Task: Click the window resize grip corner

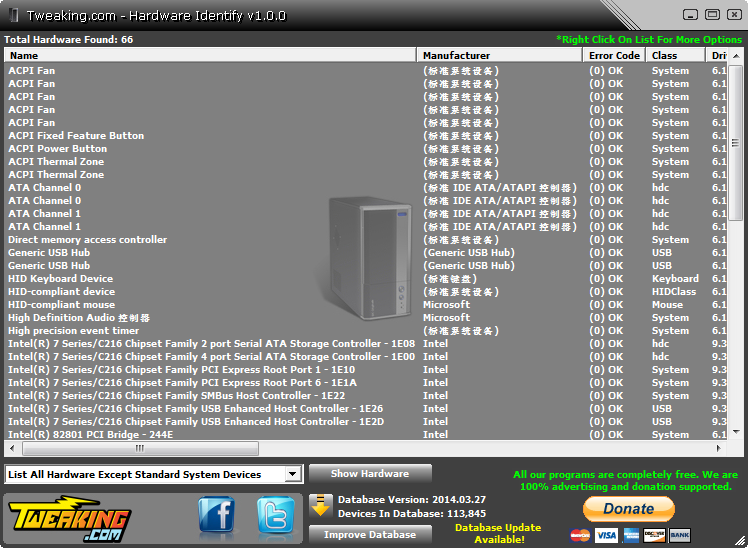Action: (740, 540)
